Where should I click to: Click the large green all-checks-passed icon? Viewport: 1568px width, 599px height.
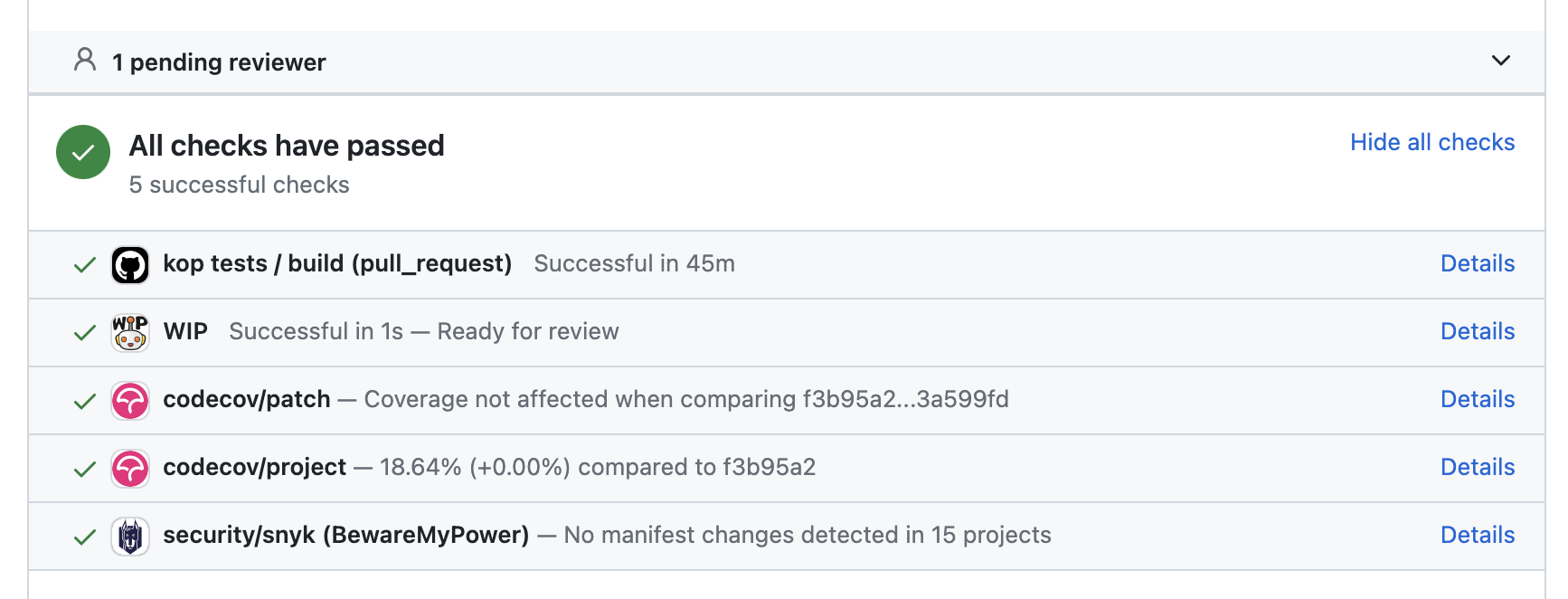pyautogui.click(x=83, y=152)
